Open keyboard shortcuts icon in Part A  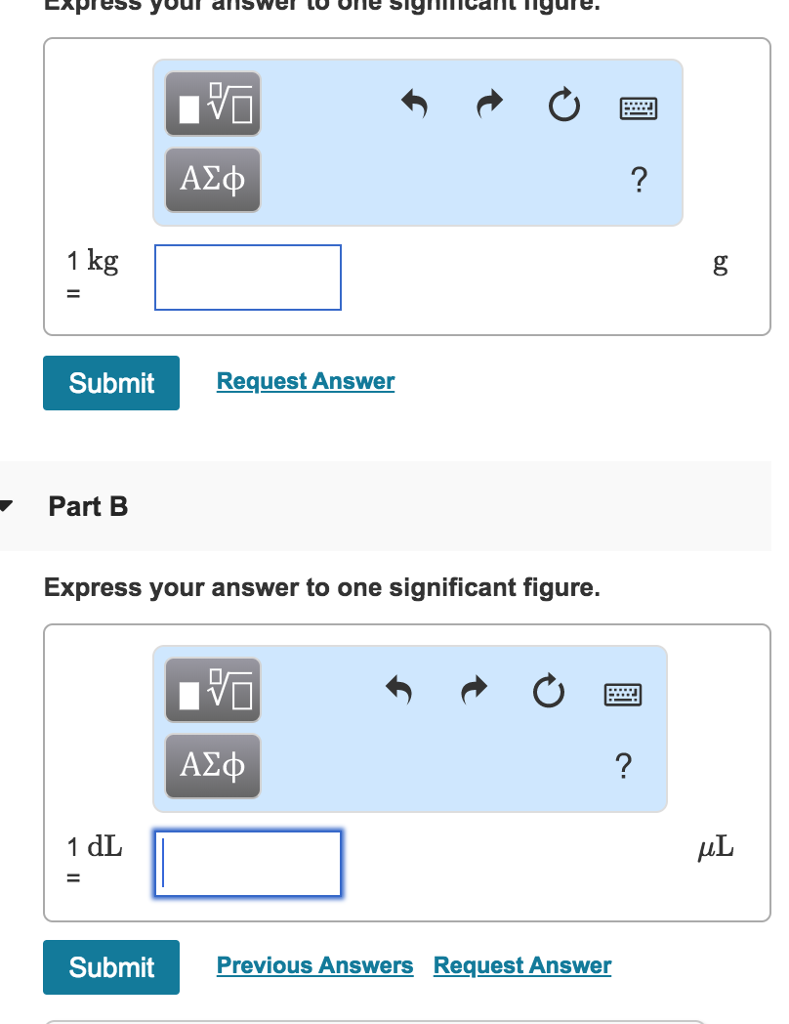tap(637, 107)
